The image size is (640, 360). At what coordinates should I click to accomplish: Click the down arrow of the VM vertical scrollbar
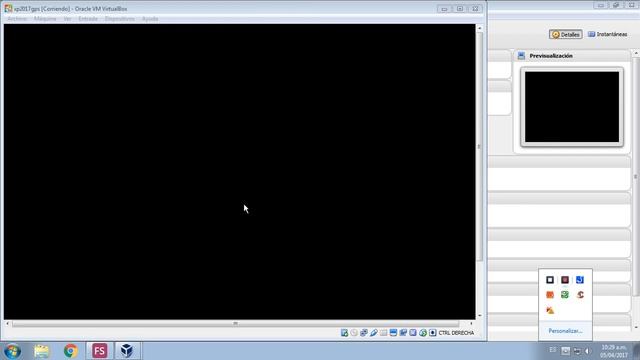click(480, 316)
